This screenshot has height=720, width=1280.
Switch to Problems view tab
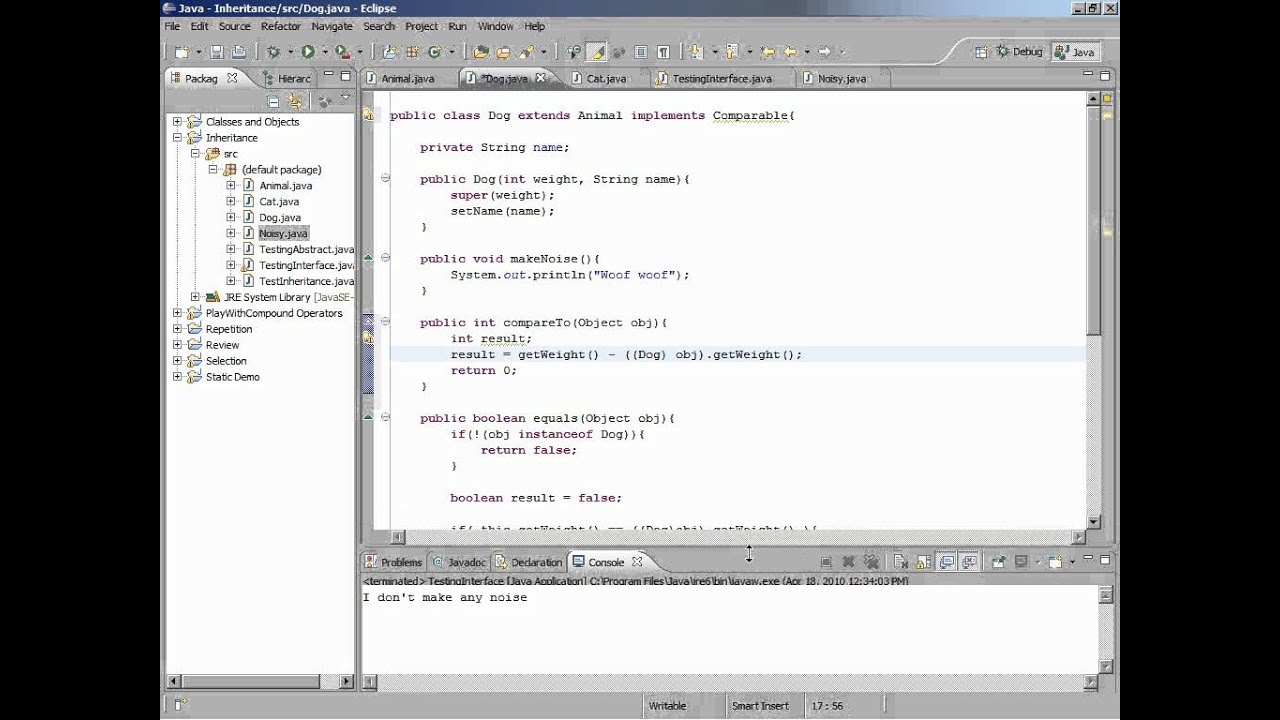coord(394,562)
